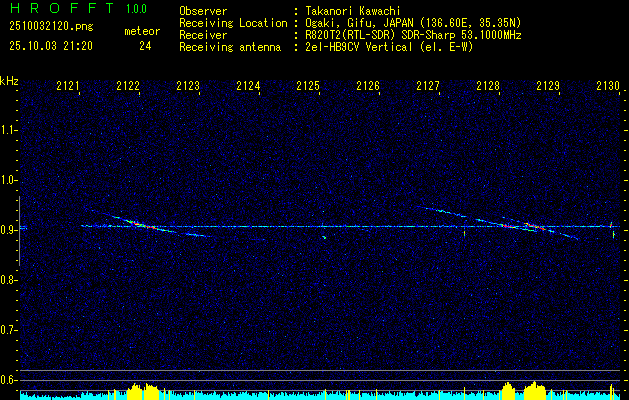This screenshot has height=400, width=629.
Task: Click the 2129 time marker
Action: [x=548, y=86]
